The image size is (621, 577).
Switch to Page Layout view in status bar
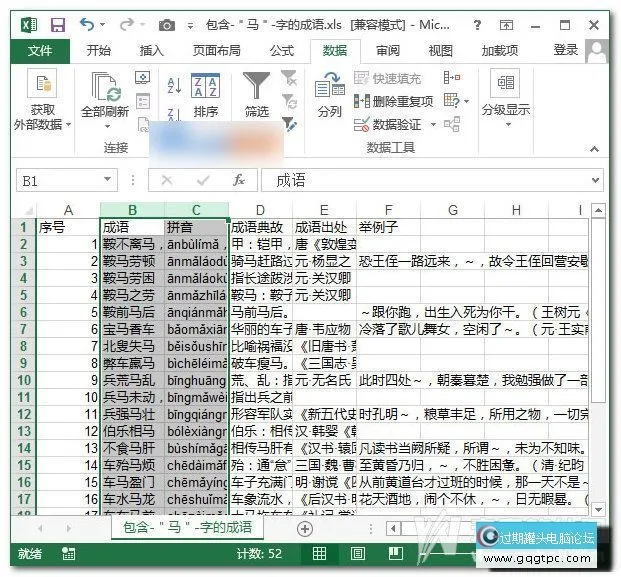point(349,553)
